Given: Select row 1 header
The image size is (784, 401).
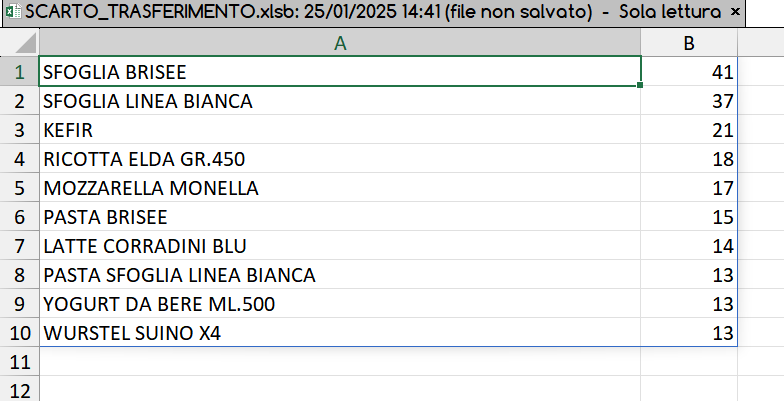Looking at the screenshot, I should (x=19, y=72).
